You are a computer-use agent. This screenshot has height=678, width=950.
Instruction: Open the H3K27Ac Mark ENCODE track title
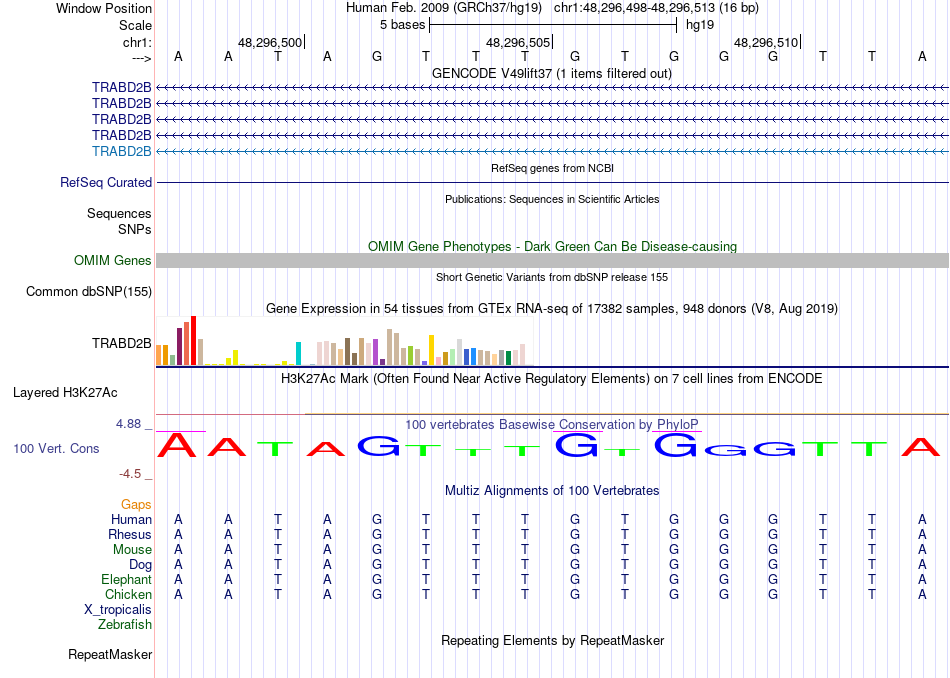(x=552, y=379)
